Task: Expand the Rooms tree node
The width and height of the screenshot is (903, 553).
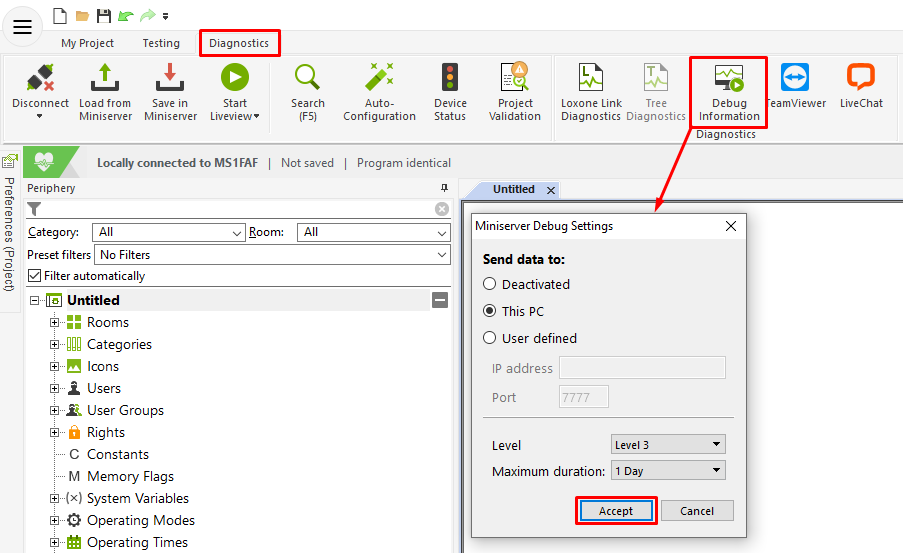Action: point(55,323)
